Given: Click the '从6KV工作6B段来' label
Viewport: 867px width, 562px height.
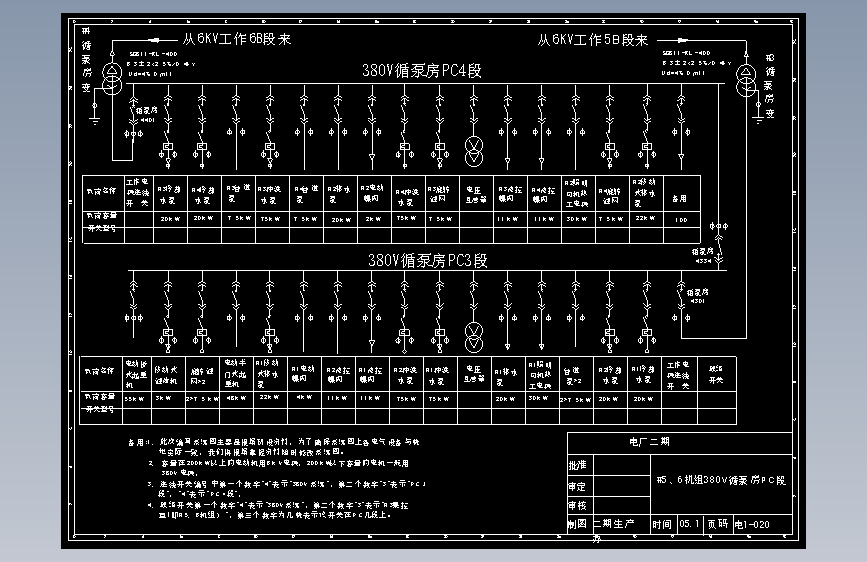Looking at the screenshot, I should point(237,39).
